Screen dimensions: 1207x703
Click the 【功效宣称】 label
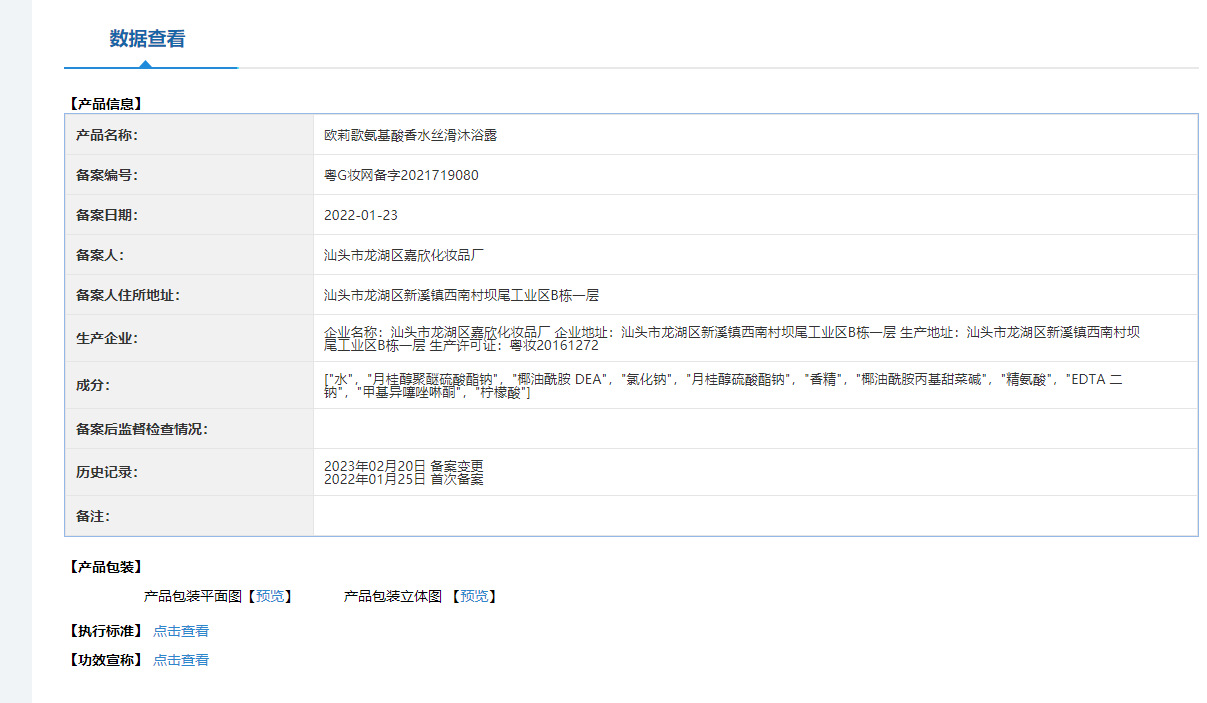point(105,660)
